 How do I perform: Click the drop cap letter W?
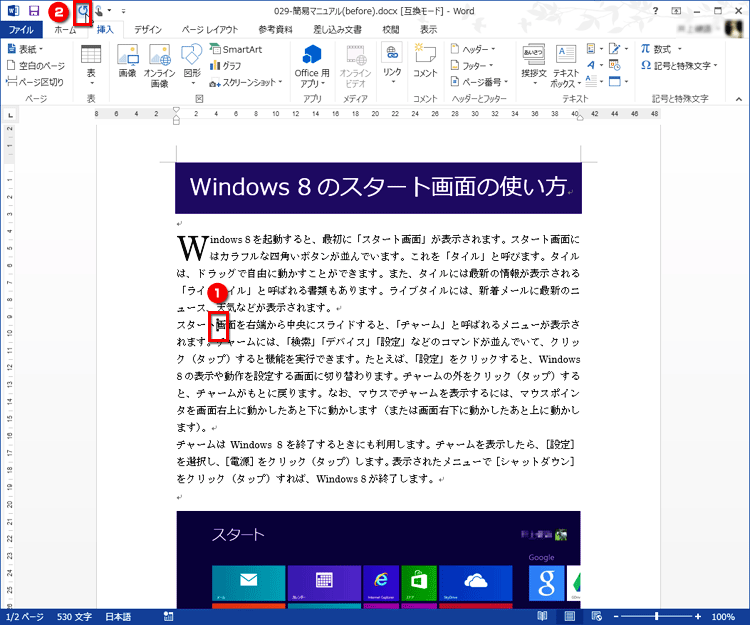tap(192, 248)
